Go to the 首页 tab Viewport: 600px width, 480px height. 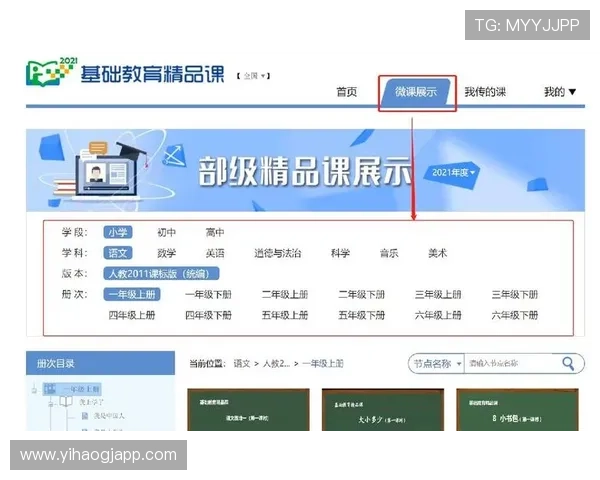pos(346,92)
